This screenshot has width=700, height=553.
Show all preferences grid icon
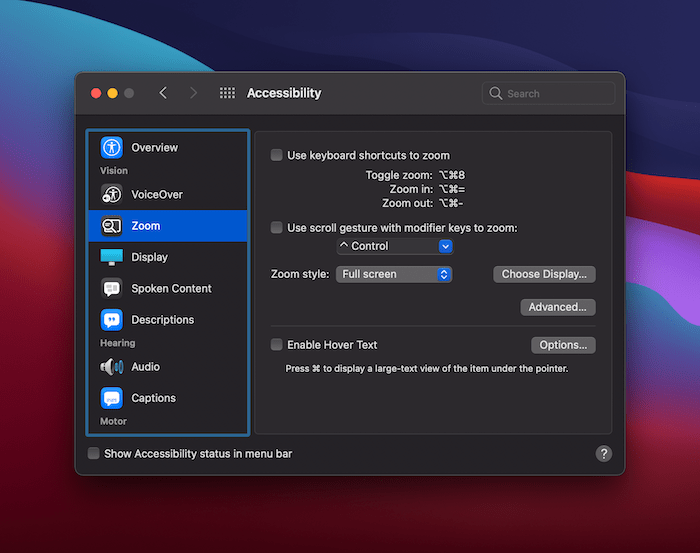point(227,93)
